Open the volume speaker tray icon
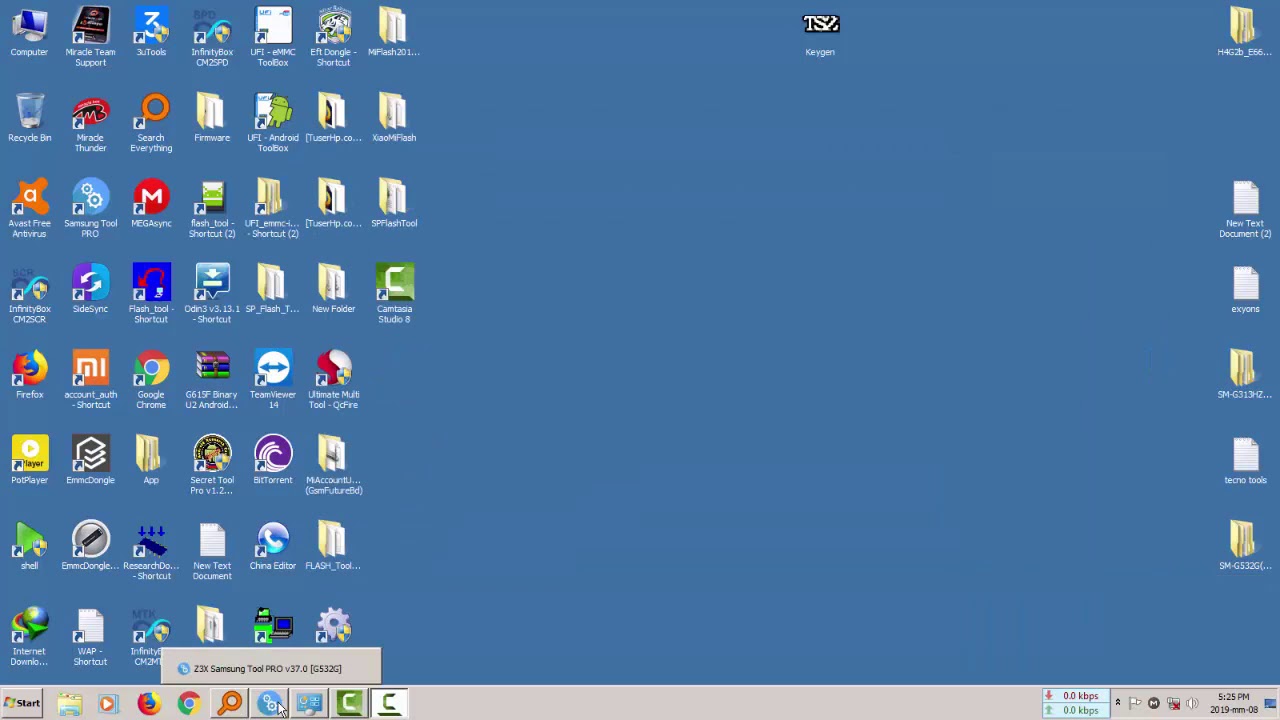1280x720 pixels. tap(1192, 703)
